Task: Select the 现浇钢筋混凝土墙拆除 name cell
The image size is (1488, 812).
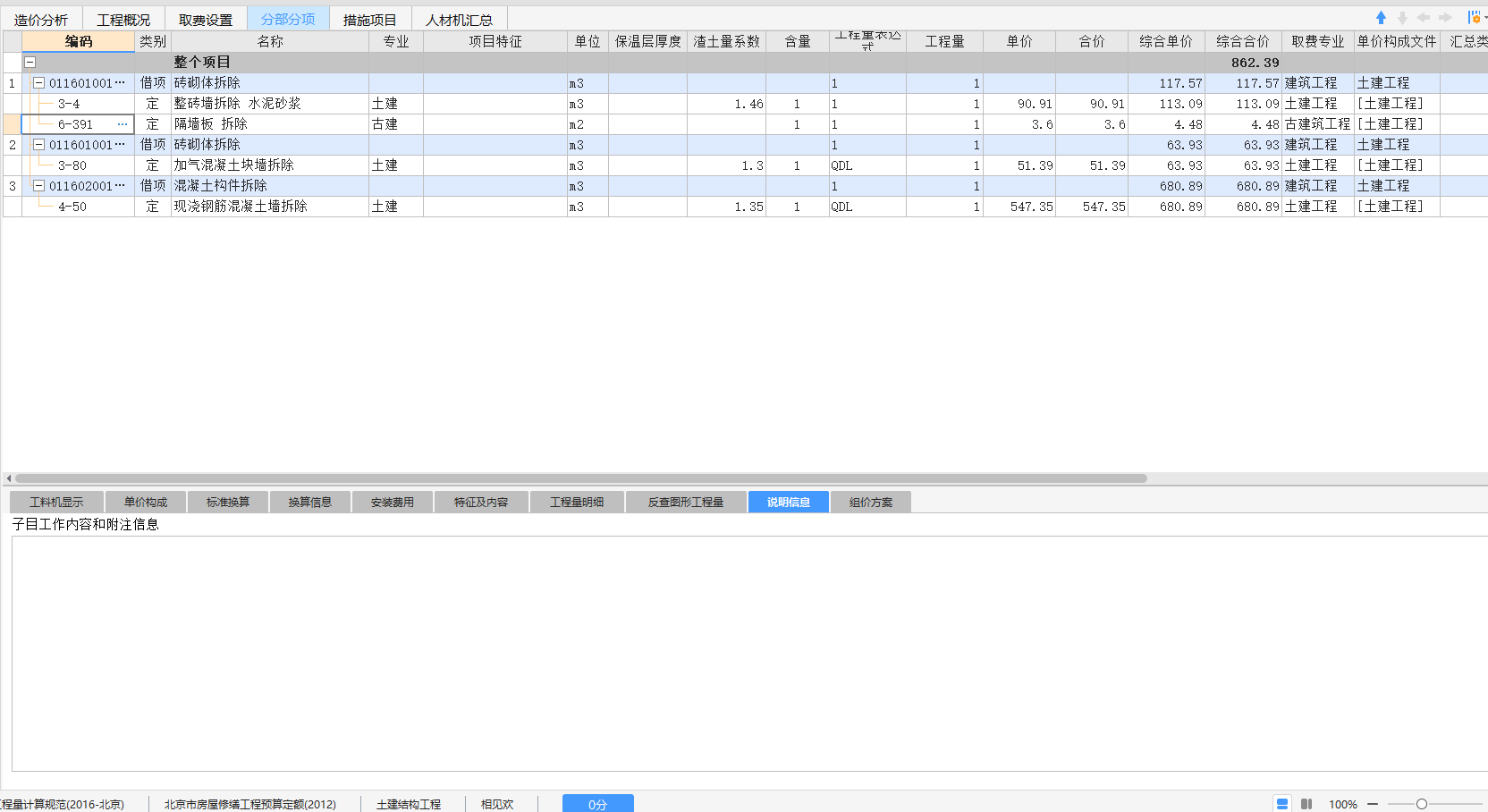Action: pyautogui.click(x=270, y=207)
